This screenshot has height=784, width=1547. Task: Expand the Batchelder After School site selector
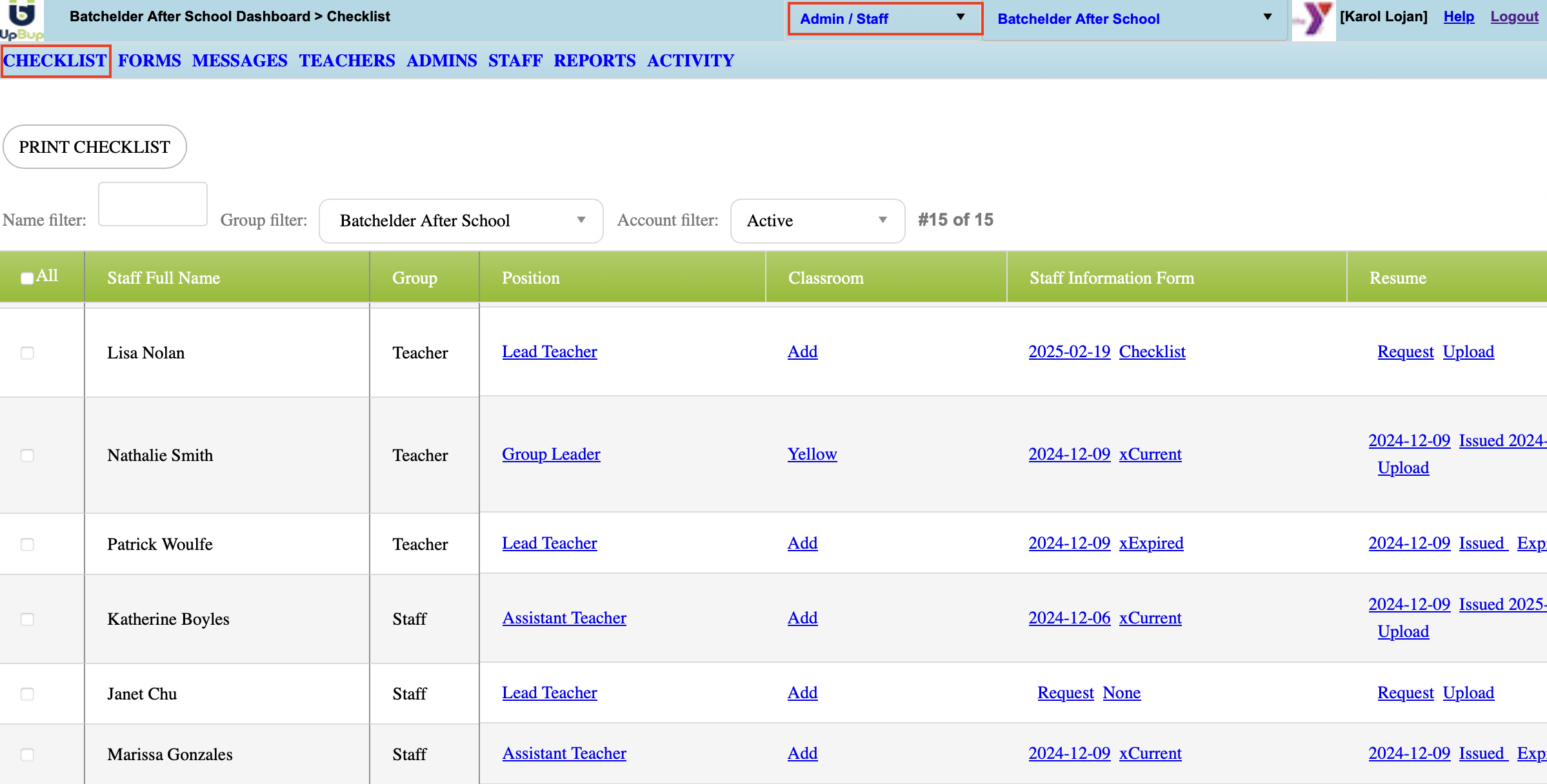coord(1133,19)
